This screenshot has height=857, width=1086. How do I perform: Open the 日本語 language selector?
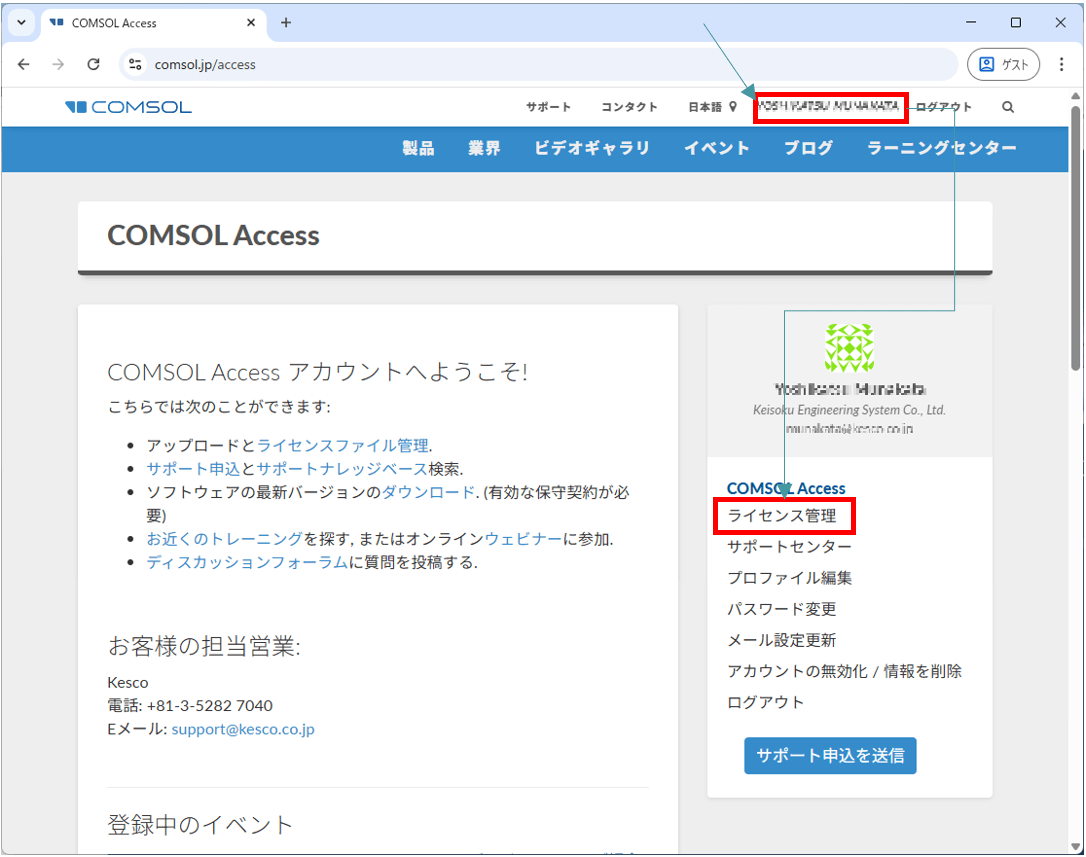pyautogui.click(x=711, y=107)
